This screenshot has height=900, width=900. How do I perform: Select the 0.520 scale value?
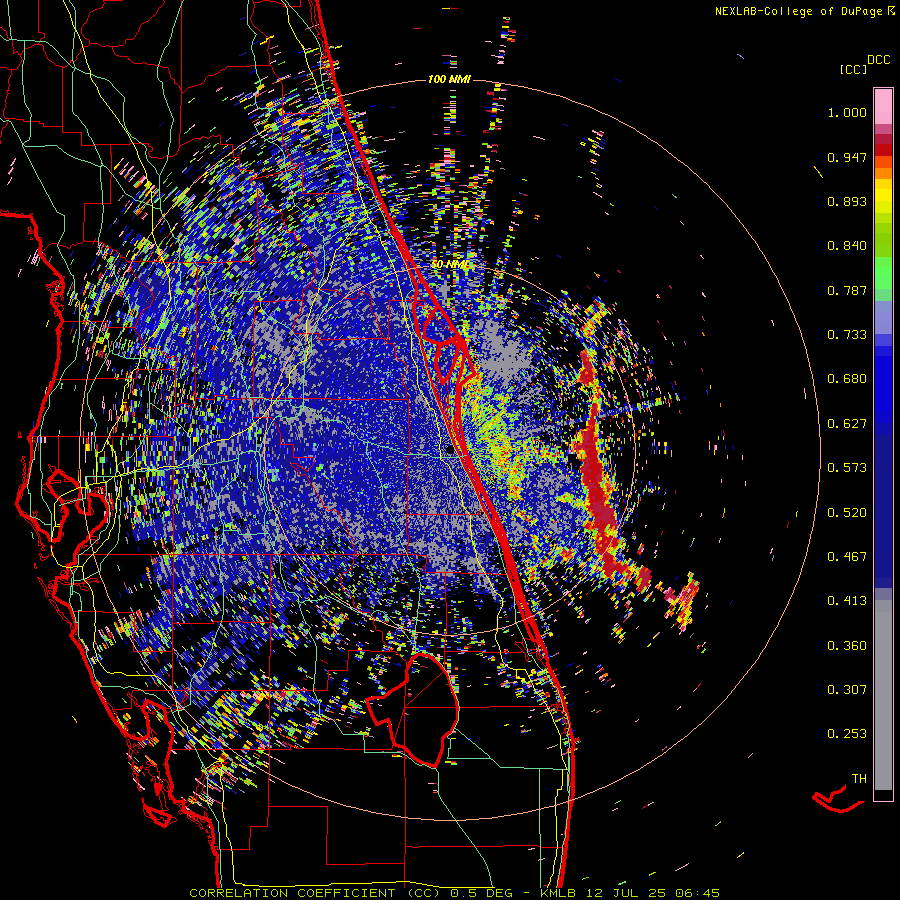pos(847,513)
